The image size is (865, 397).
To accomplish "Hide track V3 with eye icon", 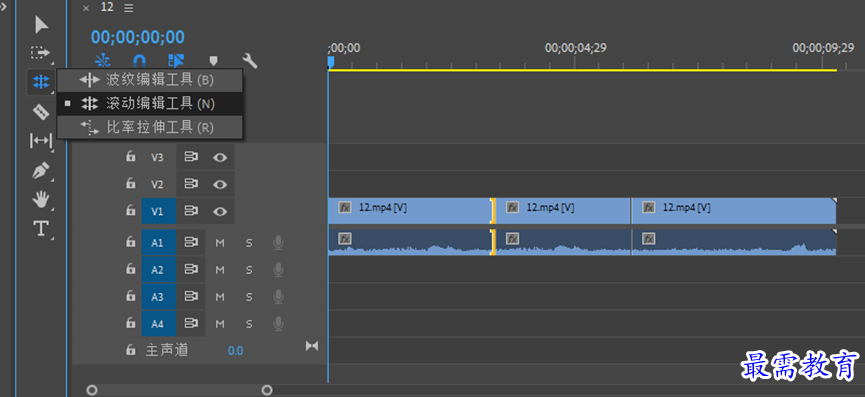I will (220, 157).
